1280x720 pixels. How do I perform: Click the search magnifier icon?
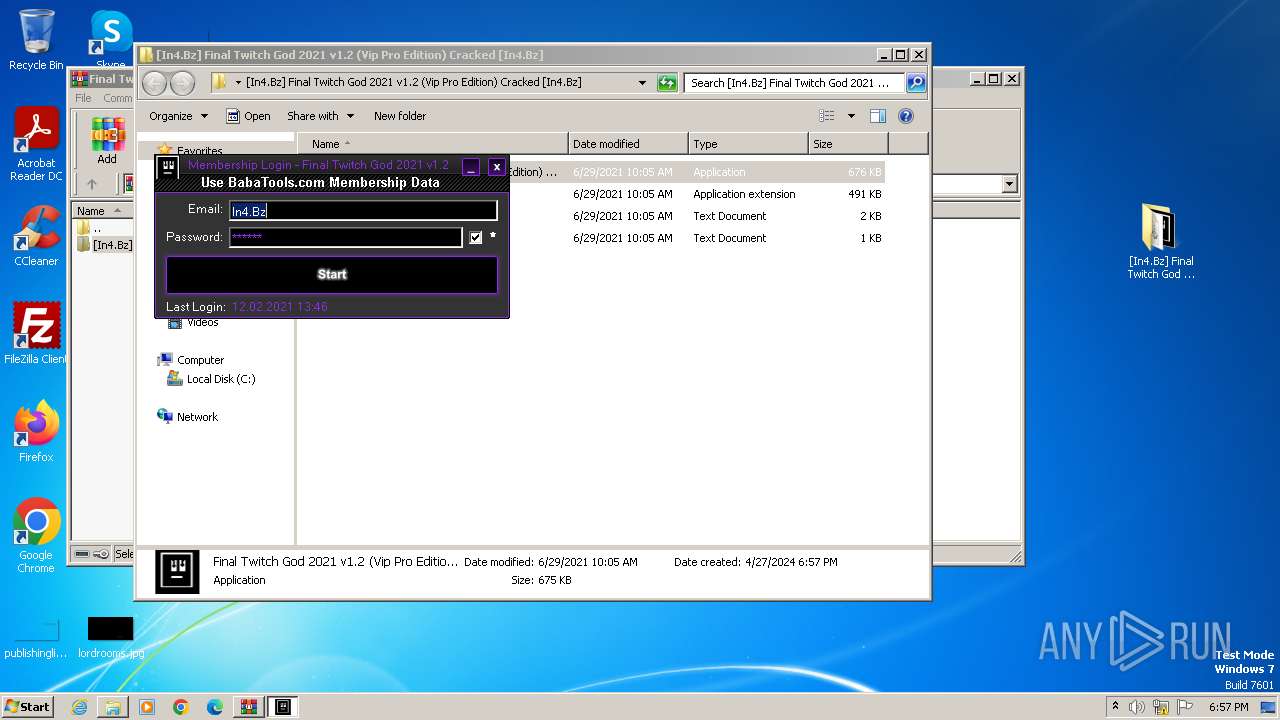click(916, 83)
